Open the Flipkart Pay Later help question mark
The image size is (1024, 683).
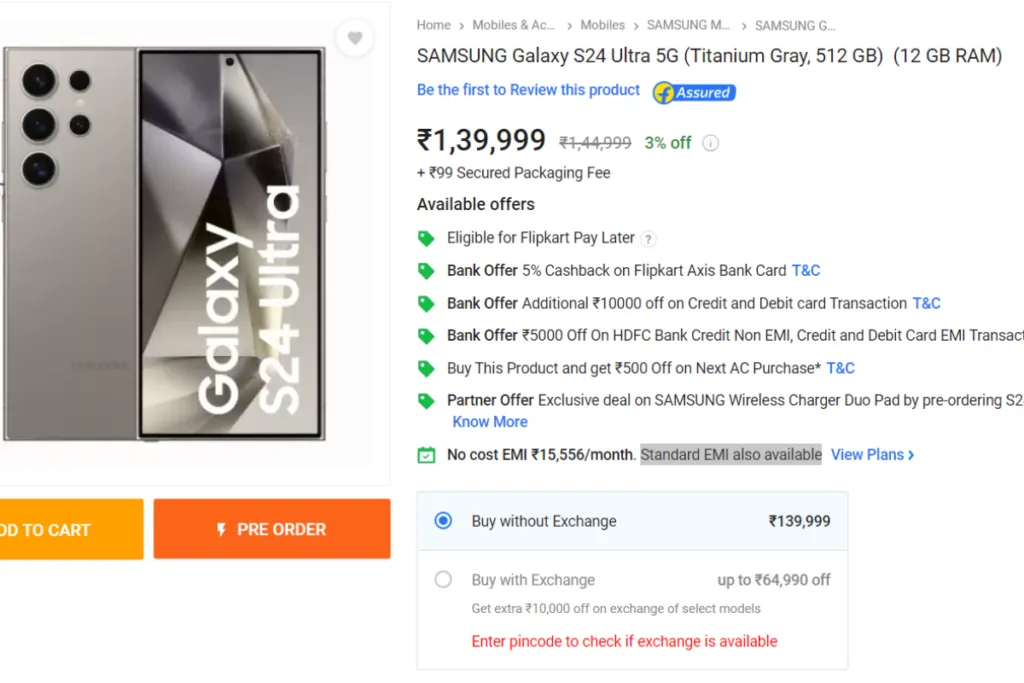coord(648,239)
